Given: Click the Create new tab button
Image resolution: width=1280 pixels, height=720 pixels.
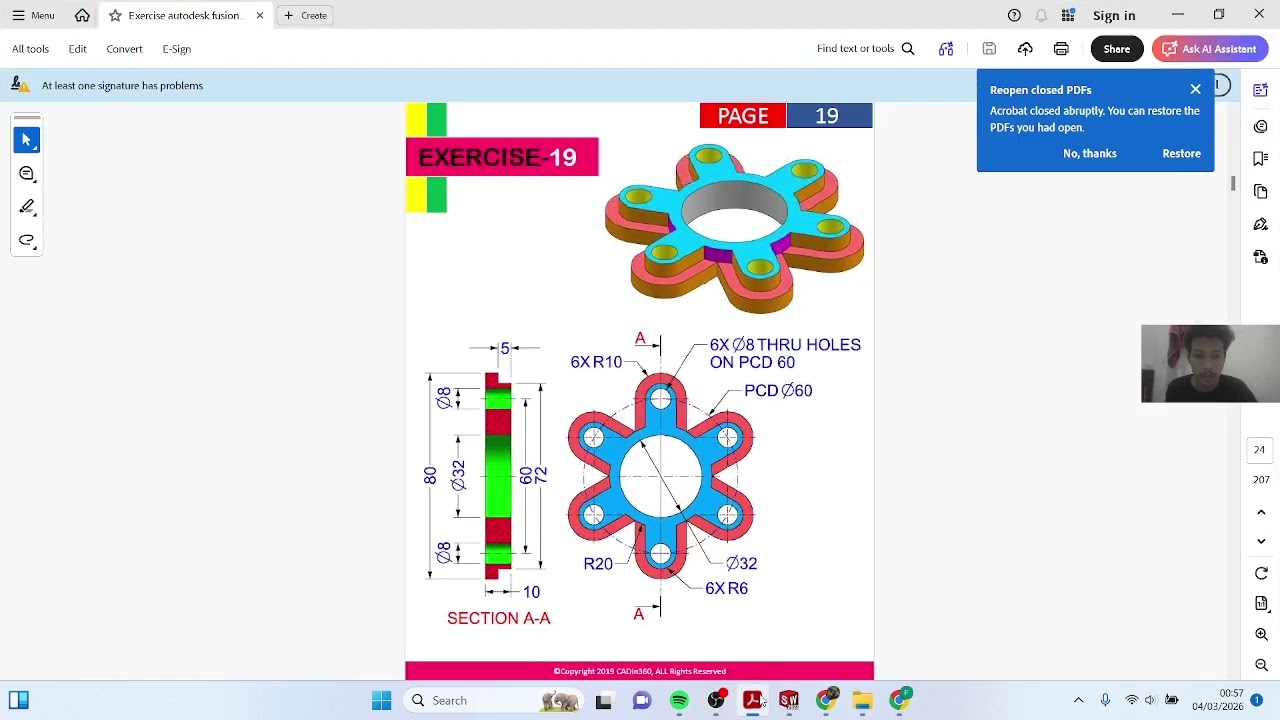Looking at the screenshot, I should pyautogui.click(x=305, y=15).
